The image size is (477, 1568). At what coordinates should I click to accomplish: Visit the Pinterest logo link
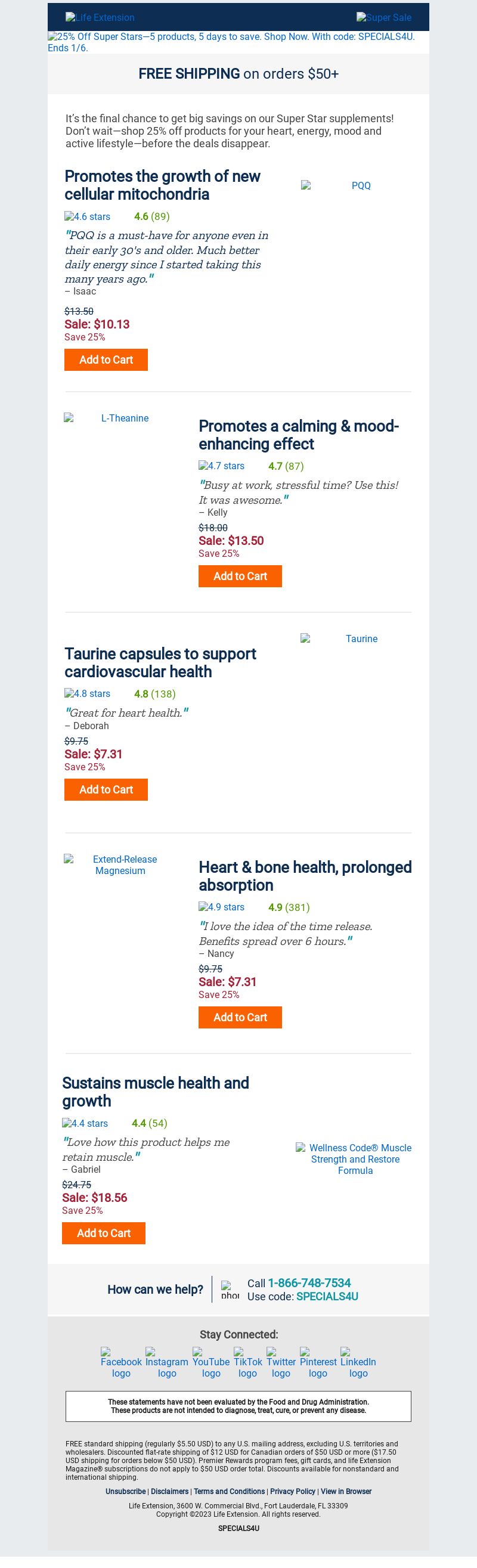[x=318, y=1363]
